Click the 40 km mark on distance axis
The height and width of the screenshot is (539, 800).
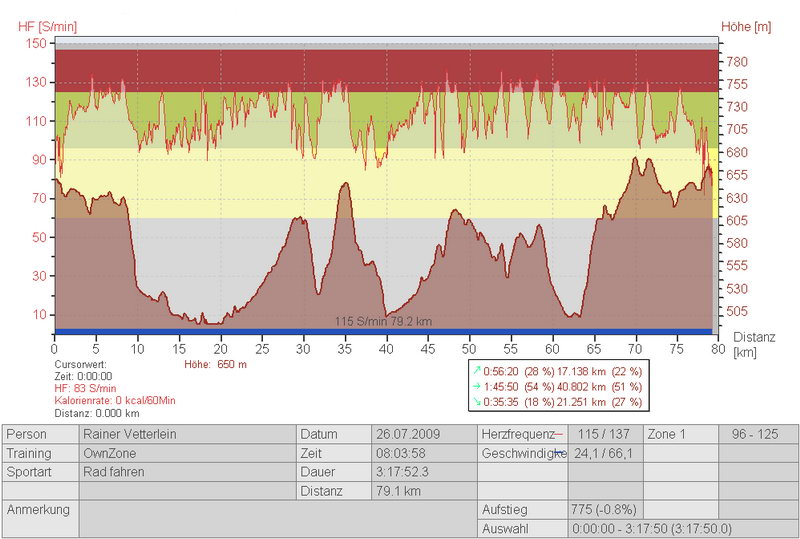tap(386, 350)
